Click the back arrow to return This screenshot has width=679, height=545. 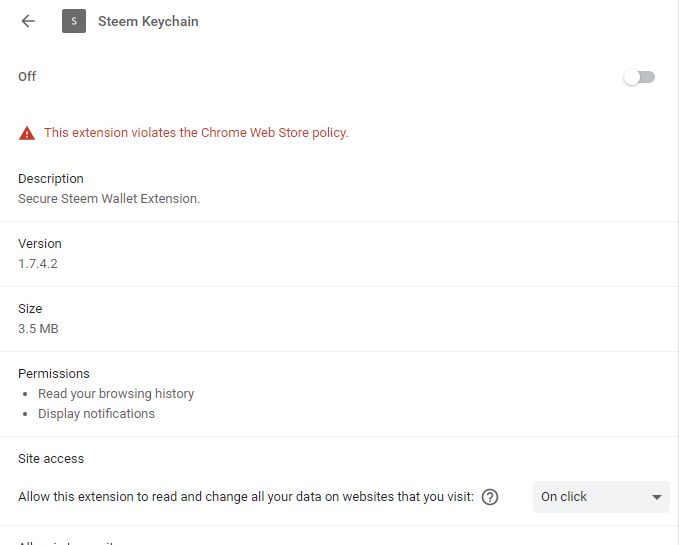pyautogui.click(x=28, y=21)
